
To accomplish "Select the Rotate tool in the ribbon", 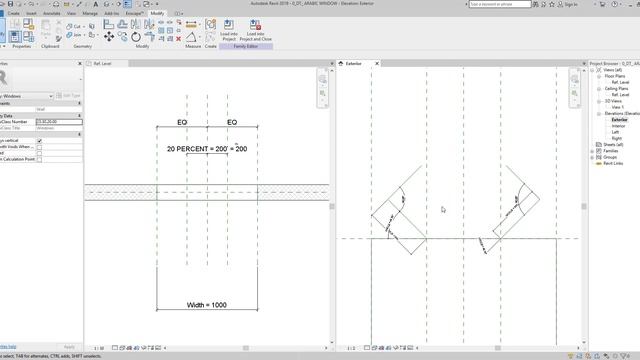I will pos(136,37).
